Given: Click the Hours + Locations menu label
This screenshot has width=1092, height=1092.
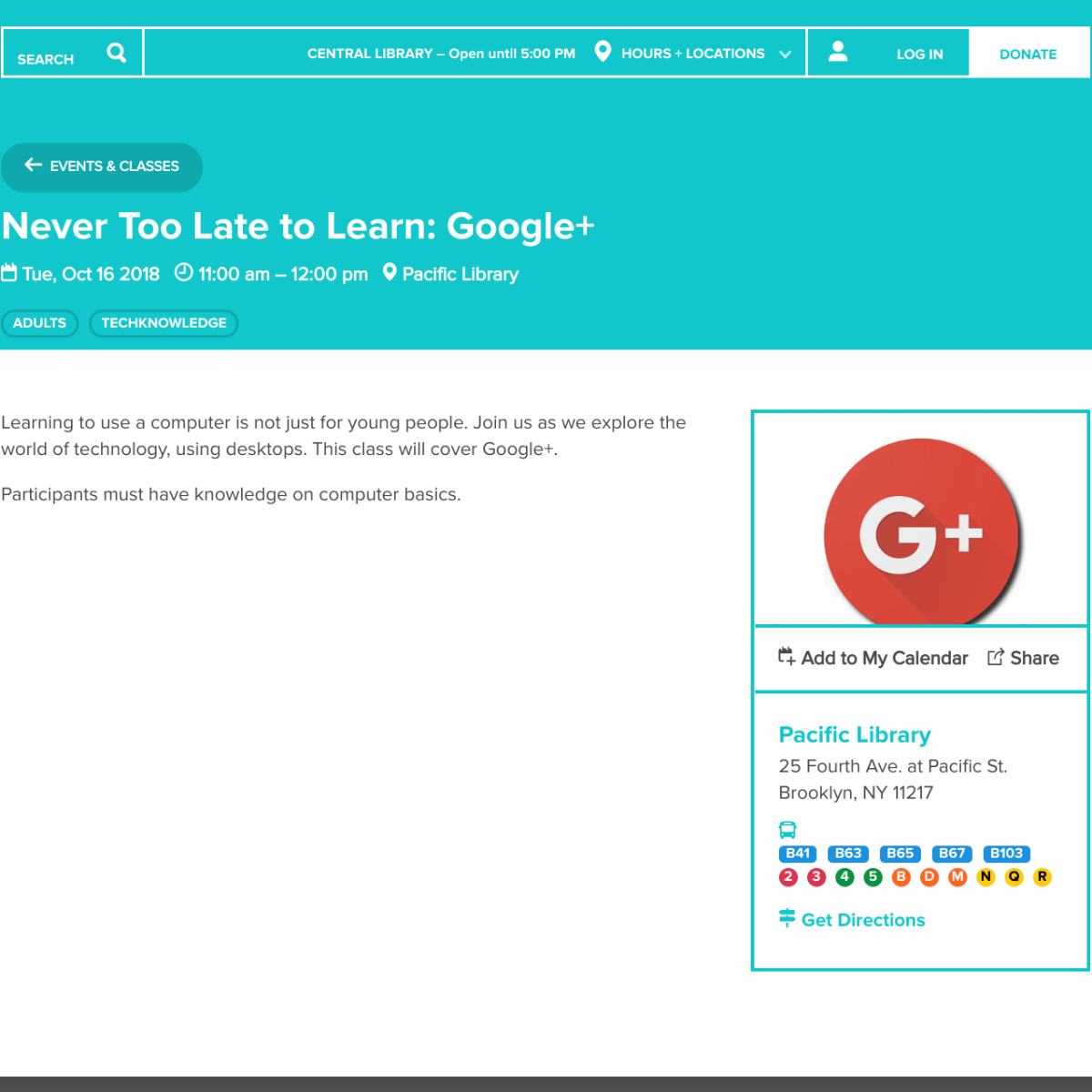Looking at the screenshot, I should pyautogui.click(x=693, y=54).
